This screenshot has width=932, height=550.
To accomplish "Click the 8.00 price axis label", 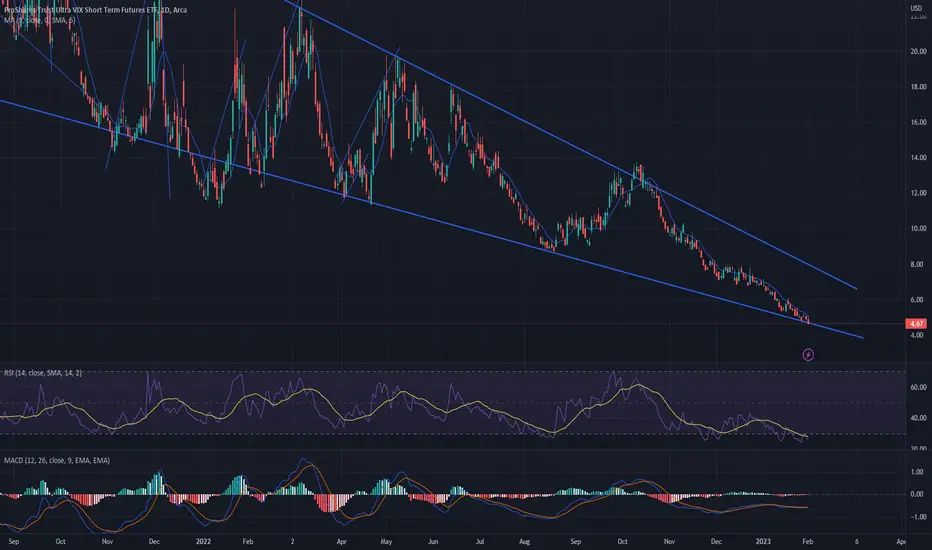I will (x=918, y=265).
